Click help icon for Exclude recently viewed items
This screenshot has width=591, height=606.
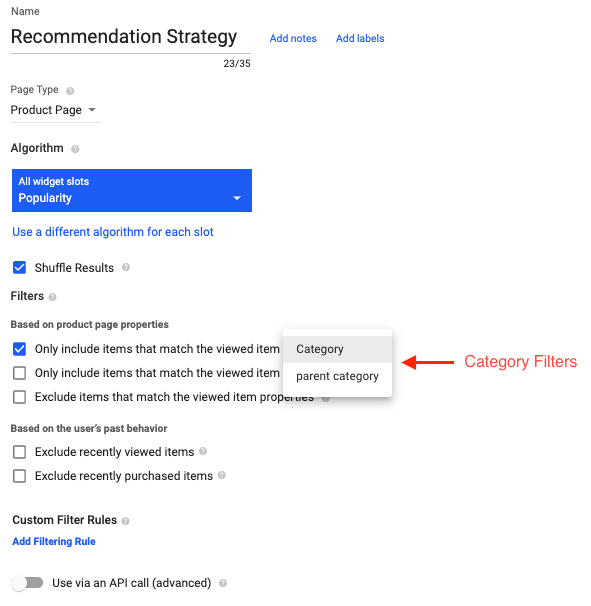203,451
